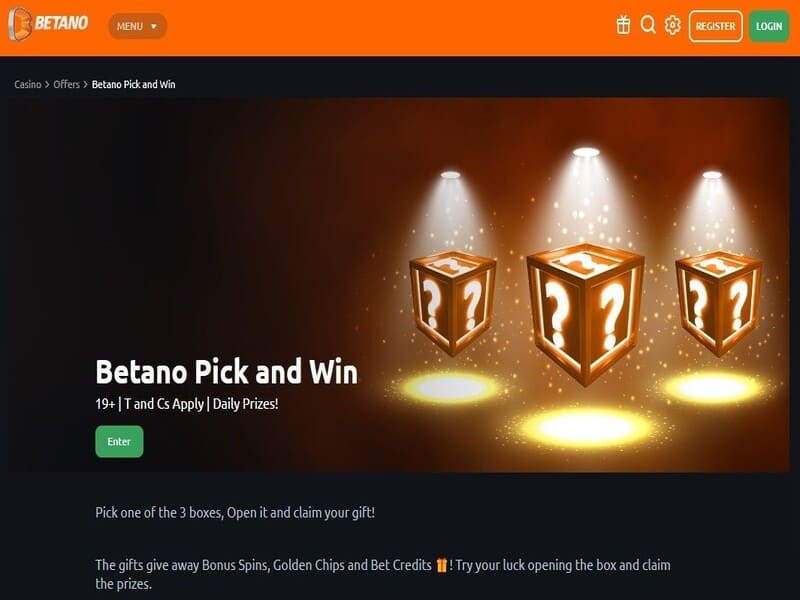The width and height of the screenshot is (800, 600).
Task: Go to Casino breadcrumb link
Action: click(x=28, y=84)
